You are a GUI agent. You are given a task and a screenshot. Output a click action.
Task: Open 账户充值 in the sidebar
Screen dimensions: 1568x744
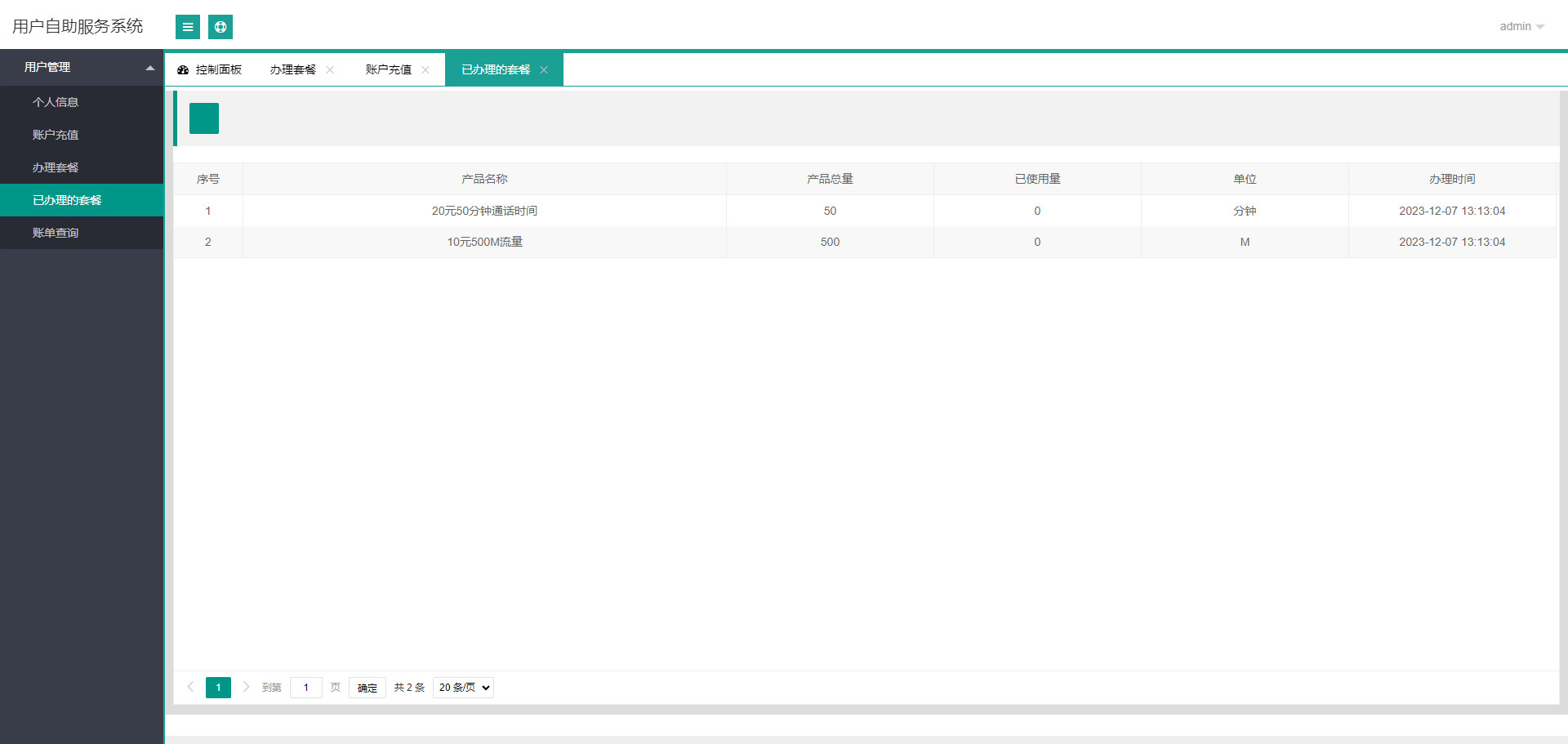82,135
